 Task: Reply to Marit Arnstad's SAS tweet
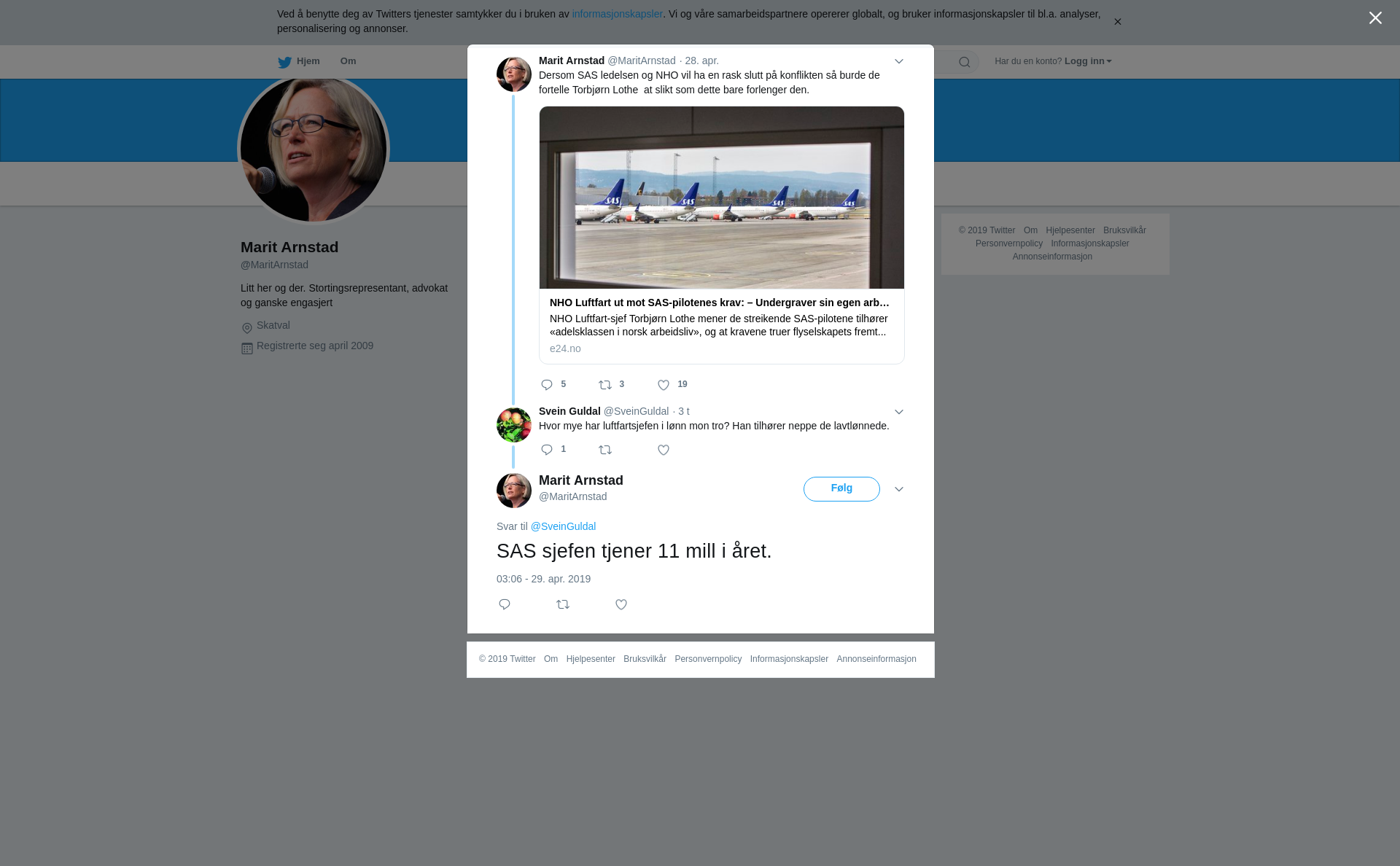click(x=547, y=385)
